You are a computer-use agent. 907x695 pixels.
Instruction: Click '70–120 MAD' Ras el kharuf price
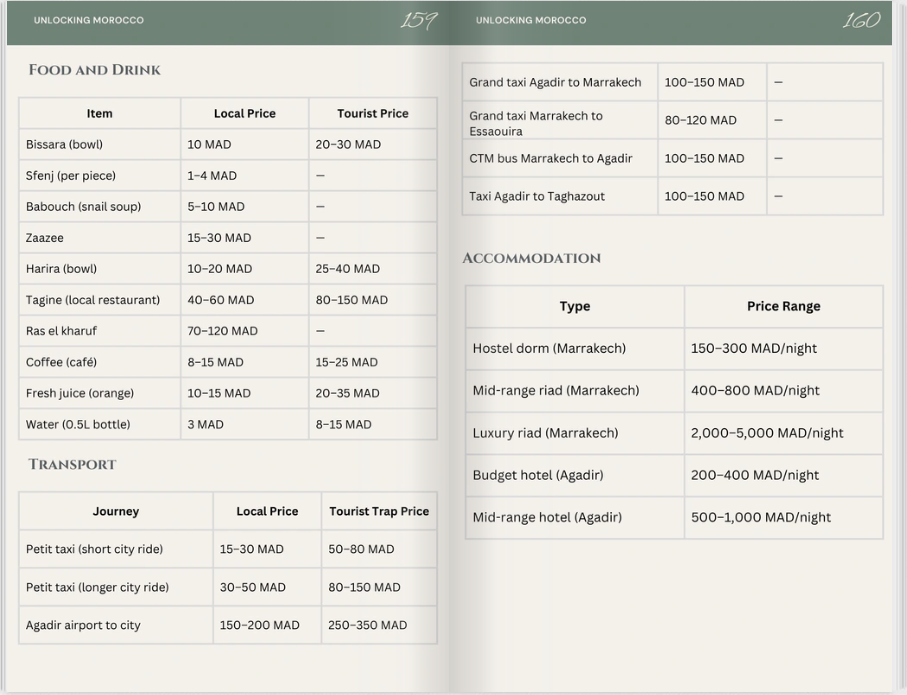(222, 331)
